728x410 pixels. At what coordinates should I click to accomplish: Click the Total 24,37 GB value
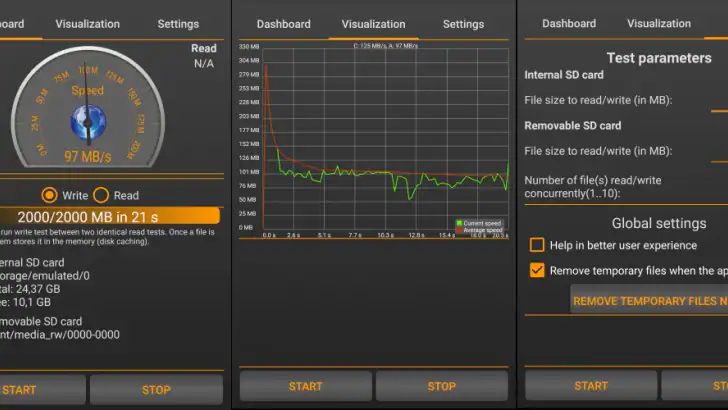click(x=30, y=289)
